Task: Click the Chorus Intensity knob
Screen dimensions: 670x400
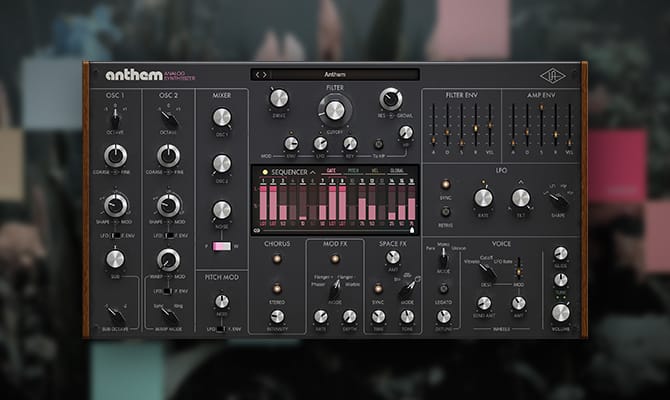Action: pos(276,316)
